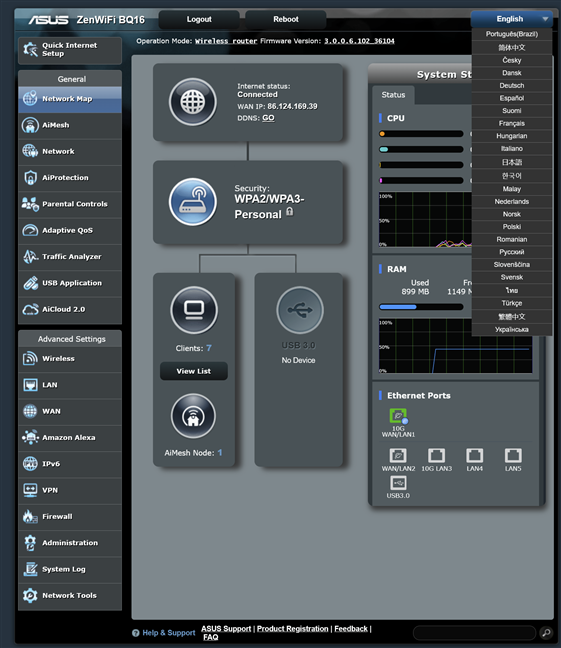Click the cyan CPU core usage bar
This screenshot has height=648, width=561.
click(x=421, y=149)
